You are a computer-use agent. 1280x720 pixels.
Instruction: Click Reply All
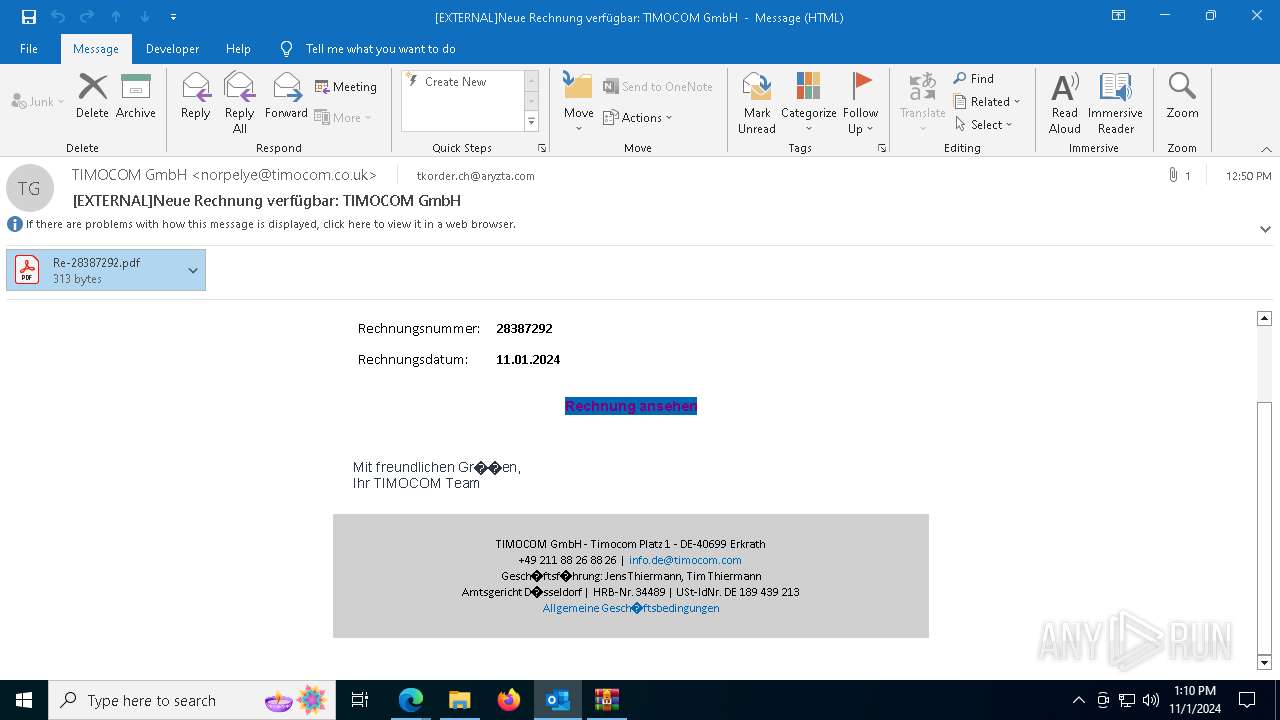click(x=239, y=103)
